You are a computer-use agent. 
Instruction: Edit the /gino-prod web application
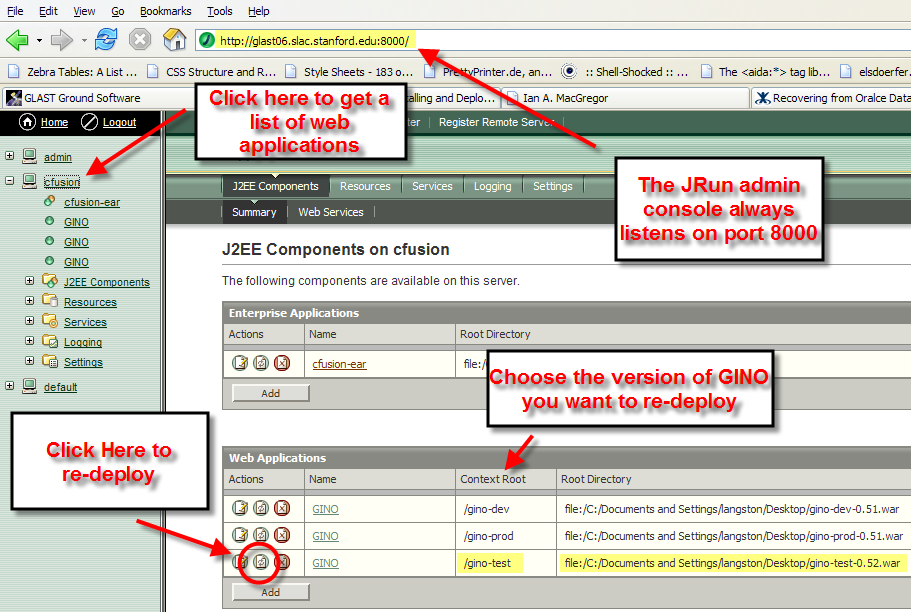(240, 535)
